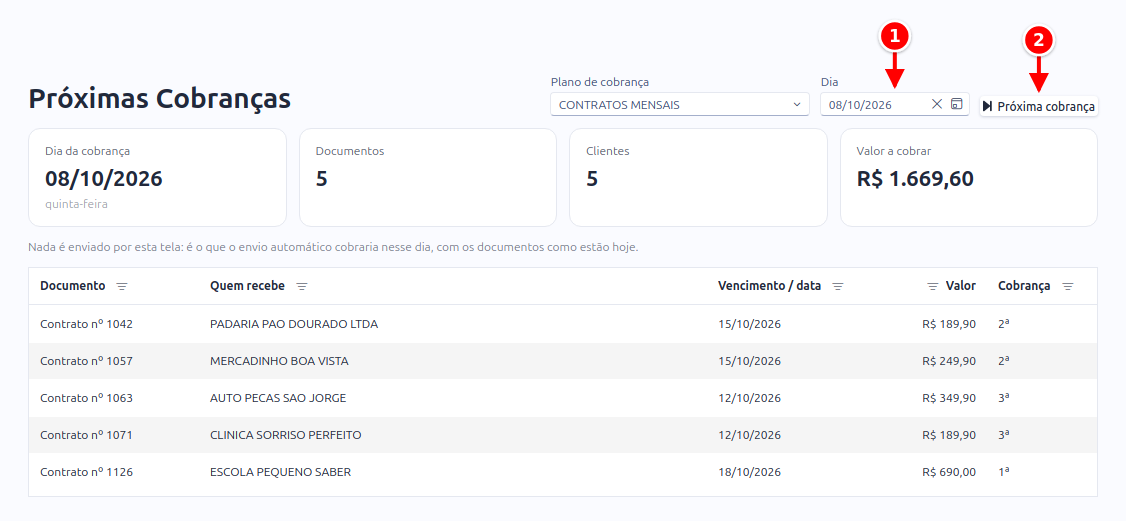Click PADARIA PAO DOURADO LTDA cell
The height and width of the screenshot is (521, 1126).
[294, 324]
